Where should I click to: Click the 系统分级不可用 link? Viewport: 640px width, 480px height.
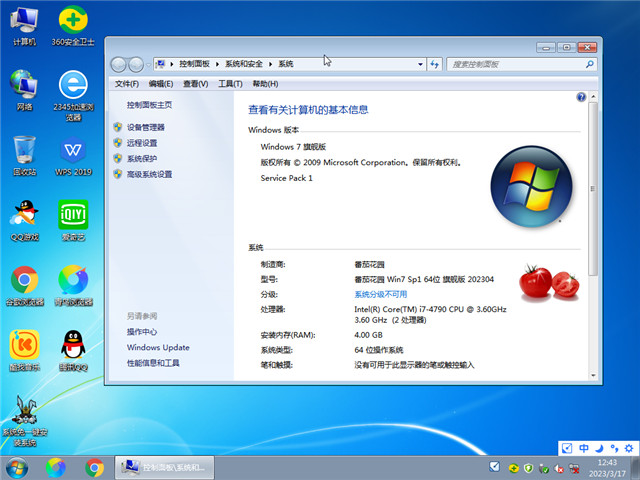coord(380,294)
